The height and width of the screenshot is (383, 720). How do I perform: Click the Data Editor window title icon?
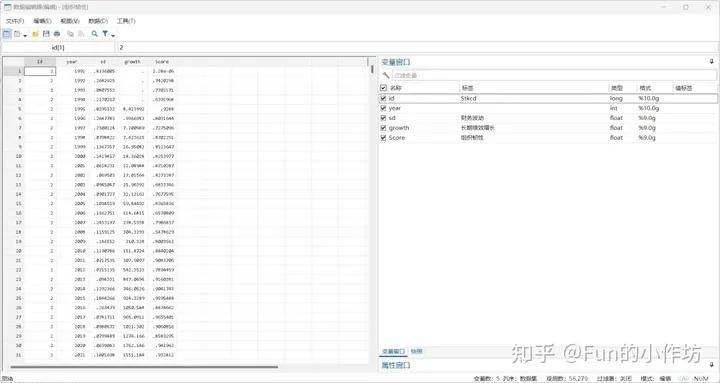click(7, 7)
